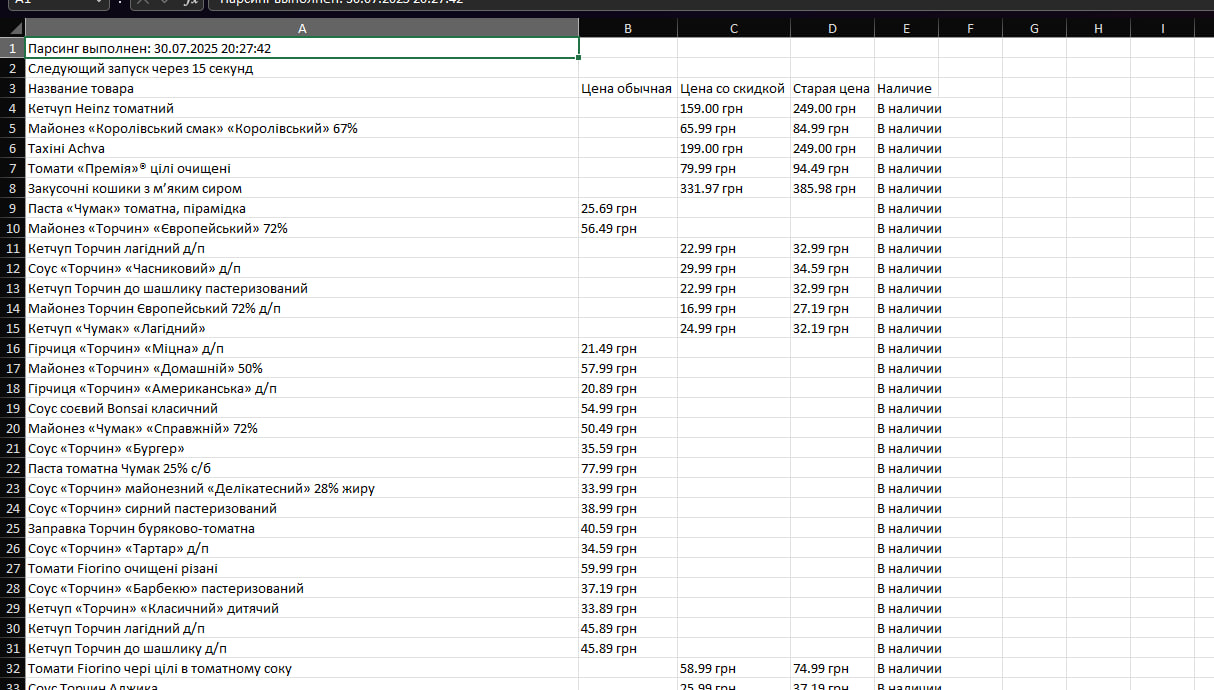Click old price '74.99 грн'
Screen dimensions: 1214x690
(832, 668)
